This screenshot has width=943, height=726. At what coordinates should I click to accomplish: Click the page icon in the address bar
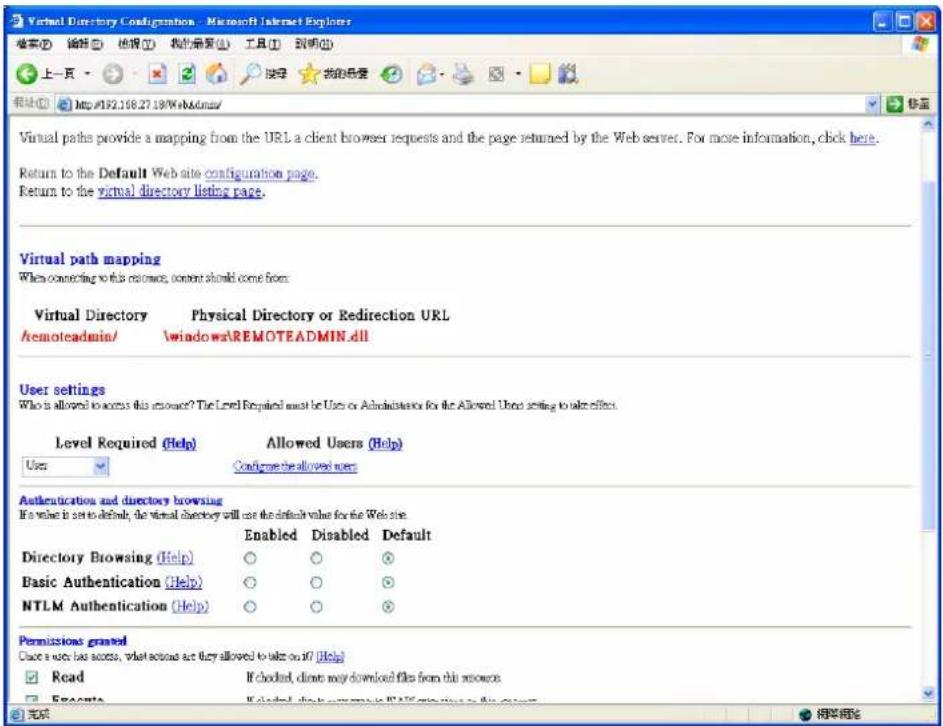coord(64,105)
